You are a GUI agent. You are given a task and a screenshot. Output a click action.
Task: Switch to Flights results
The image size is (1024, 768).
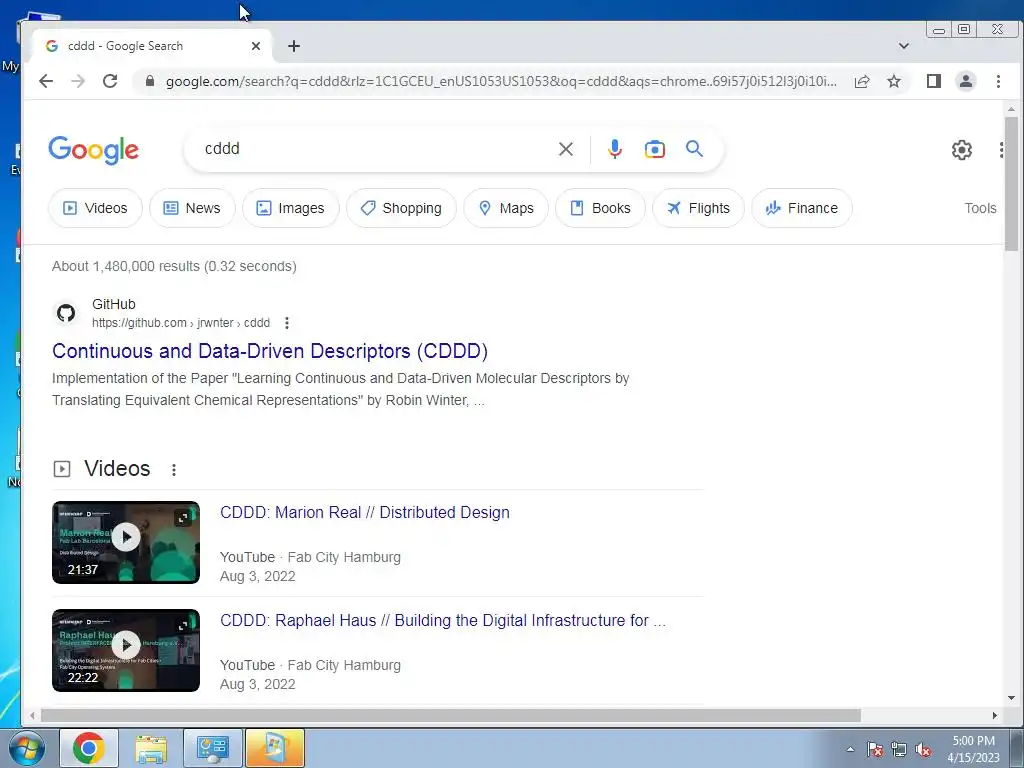[x=698, y=208]
